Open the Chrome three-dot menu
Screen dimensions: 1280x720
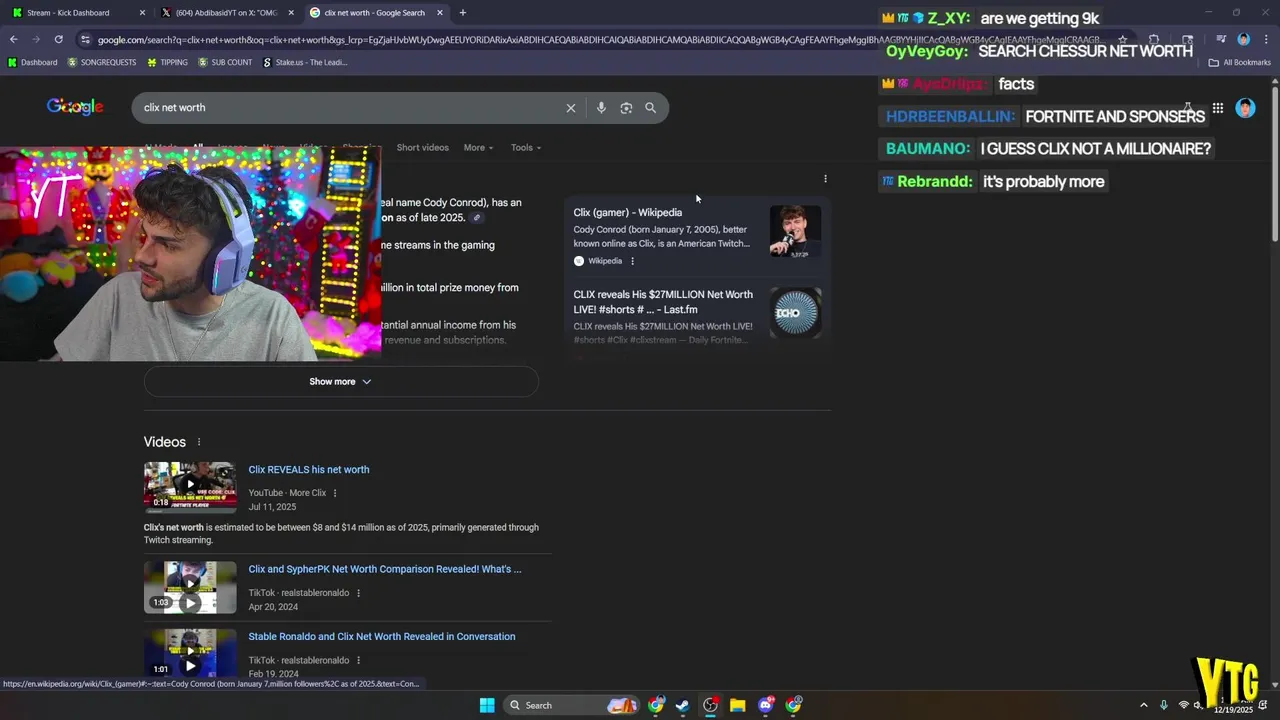point(1265,39)
